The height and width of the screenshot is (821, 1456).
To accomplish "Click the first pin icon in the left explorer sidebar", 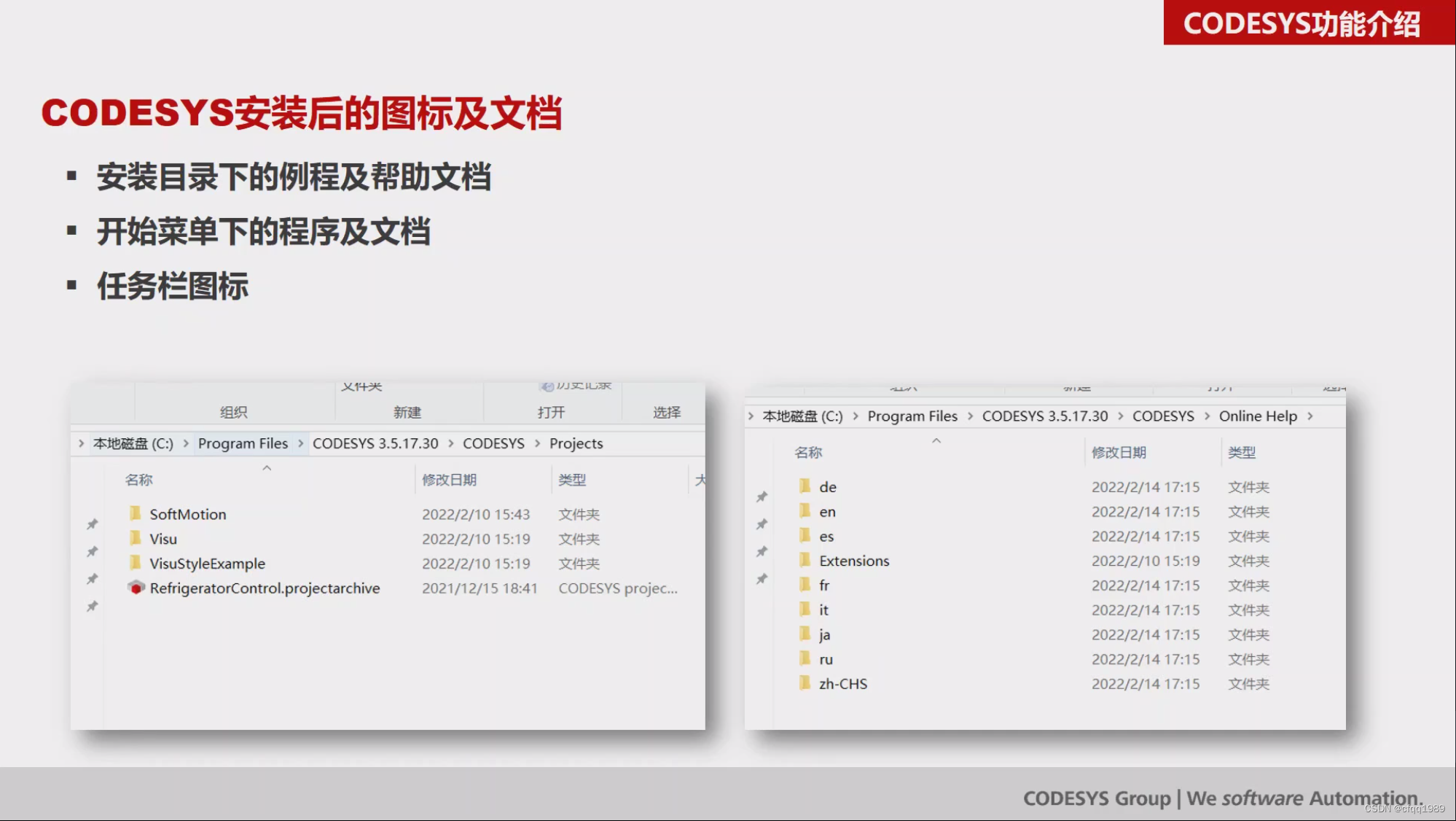I will (93, 524).
